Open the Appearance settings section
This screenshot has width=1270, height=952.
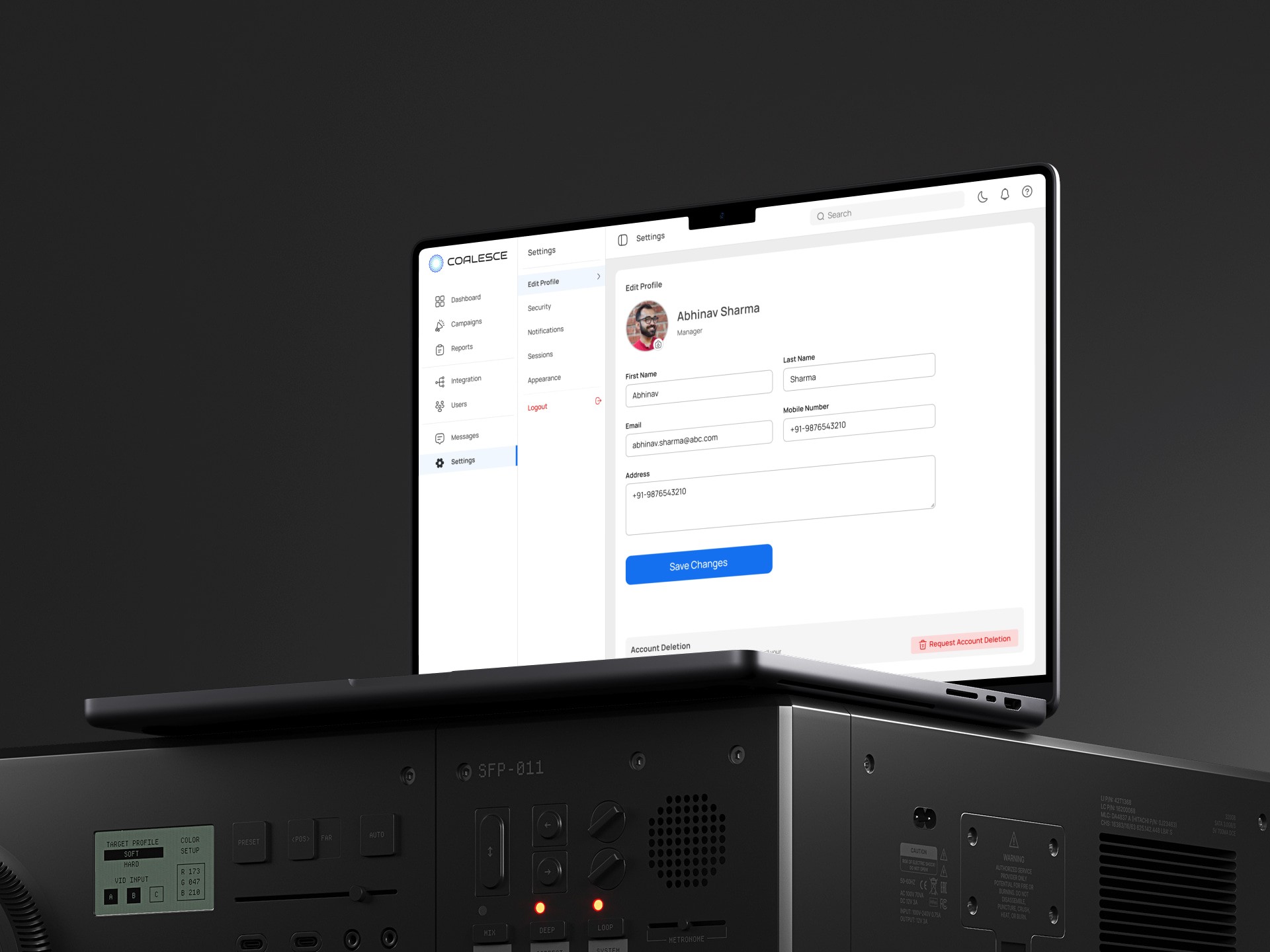[544, 378]
